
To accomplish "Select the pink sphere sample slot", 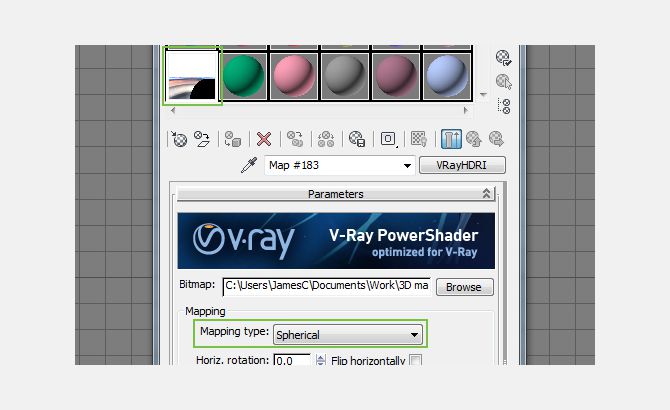I will tap(294, 77).
